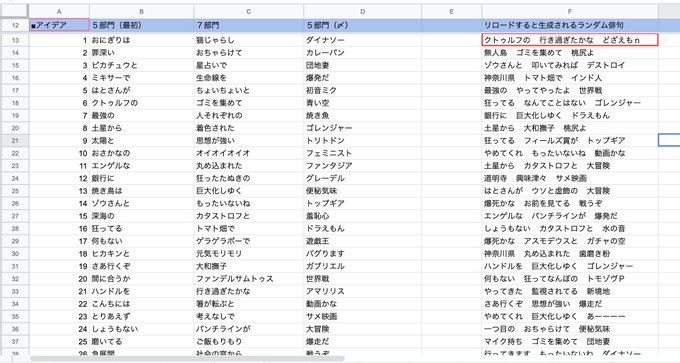The image size is (680, 363).
Task: Select the '考えなしで' cell
Action: coord(248,317)
